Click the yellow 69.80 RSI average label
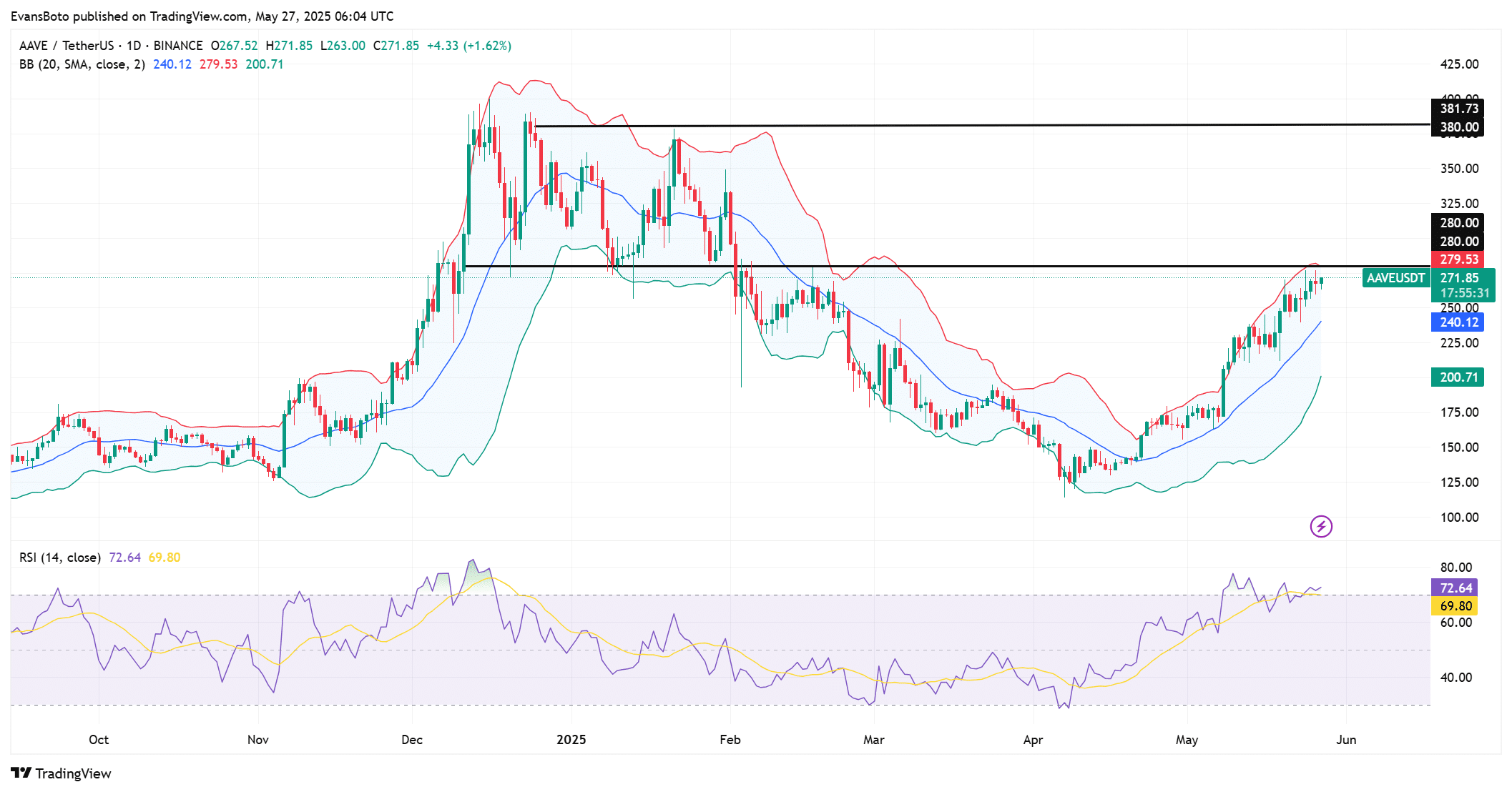The height and width of the screenshot is (792, 1512). (x=1455, y=606)
